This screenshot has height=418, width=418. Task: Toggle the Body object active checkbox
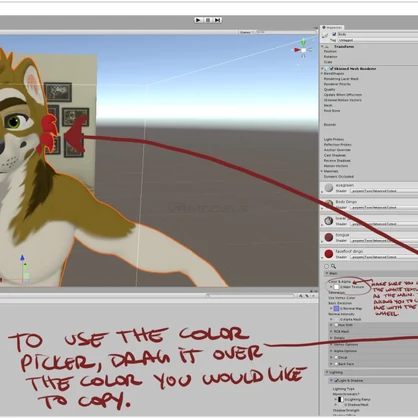[334, 34]
